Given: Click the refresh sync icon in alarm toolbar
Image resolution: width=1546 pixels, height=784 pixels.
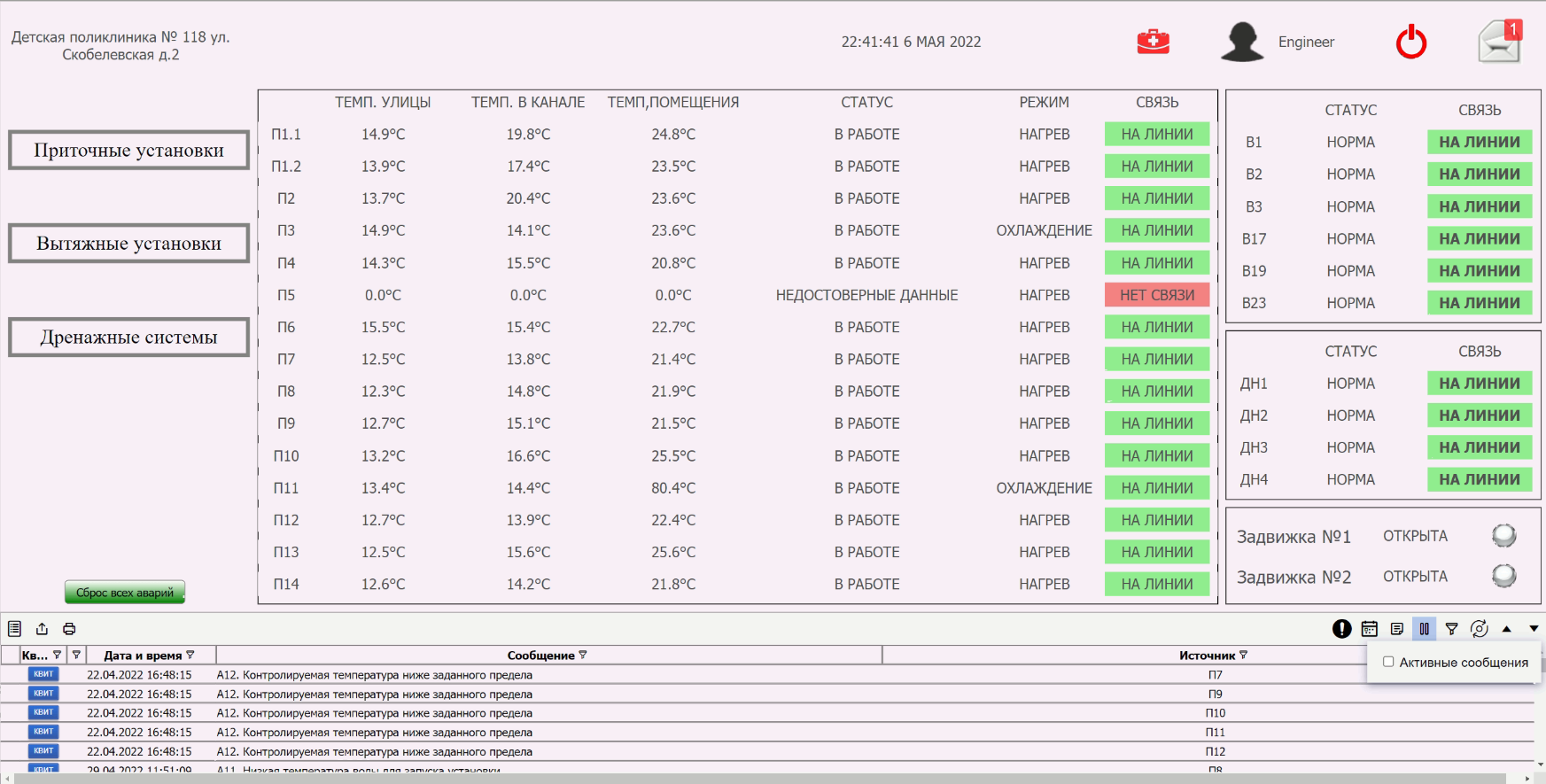Looking at the screenshot, I should click(1480, 629).
